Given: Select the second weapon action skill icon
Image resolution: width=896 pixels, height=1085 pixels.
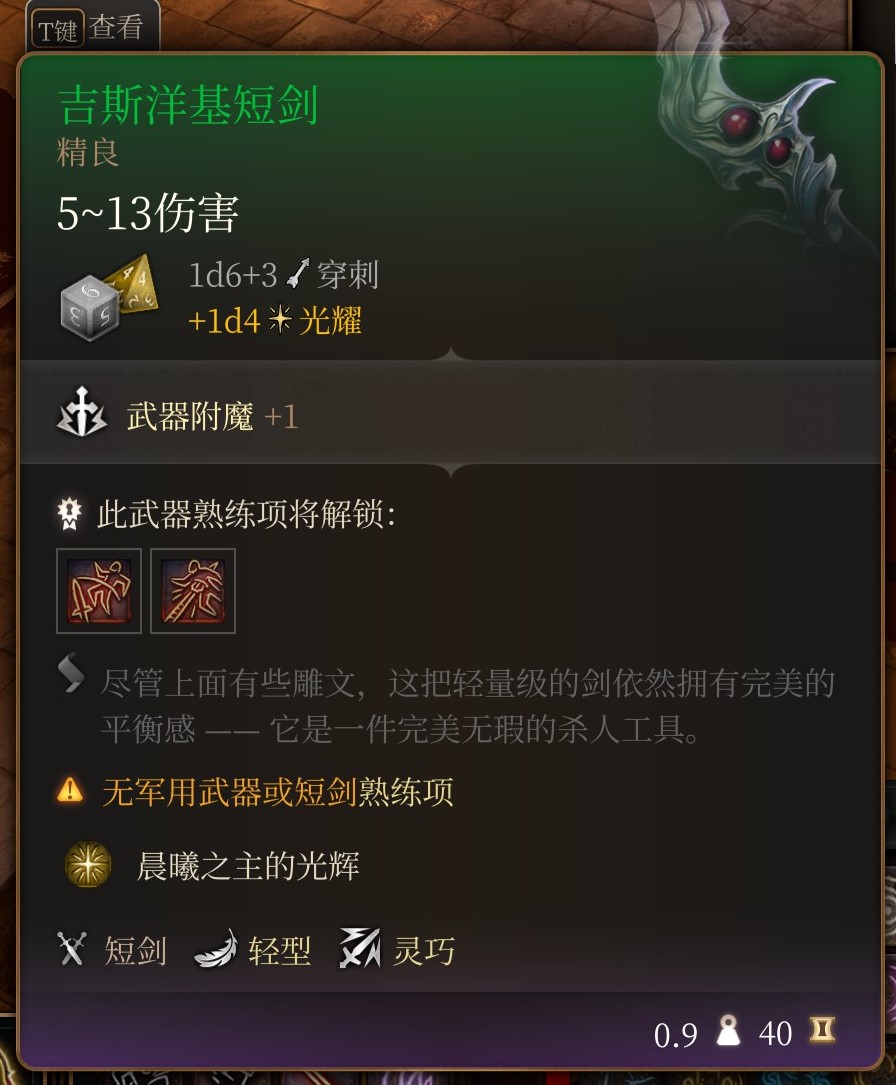Looking at the screenshot, I should pyautogui.click(x=193, y=591).
